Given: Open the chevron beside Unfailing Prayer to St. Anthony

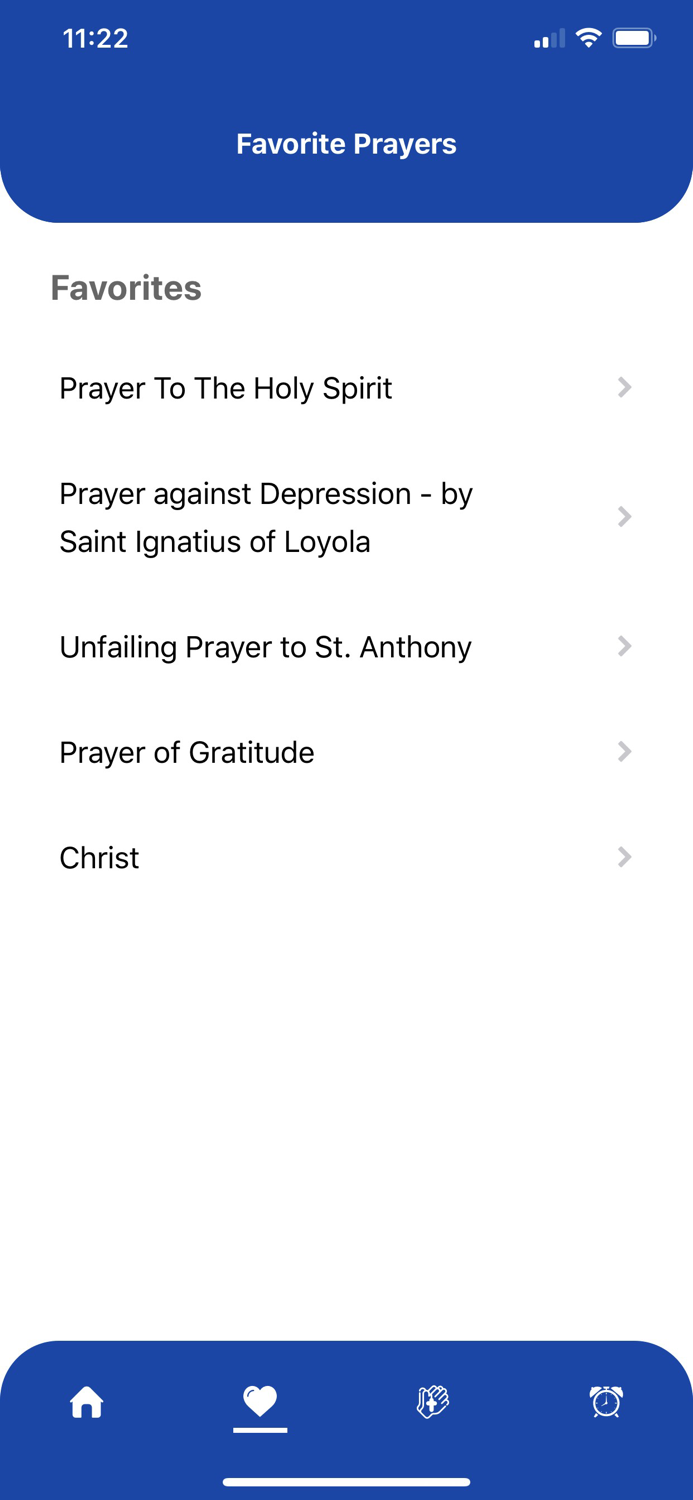Looking at the screenshot, I should [624, 646].
